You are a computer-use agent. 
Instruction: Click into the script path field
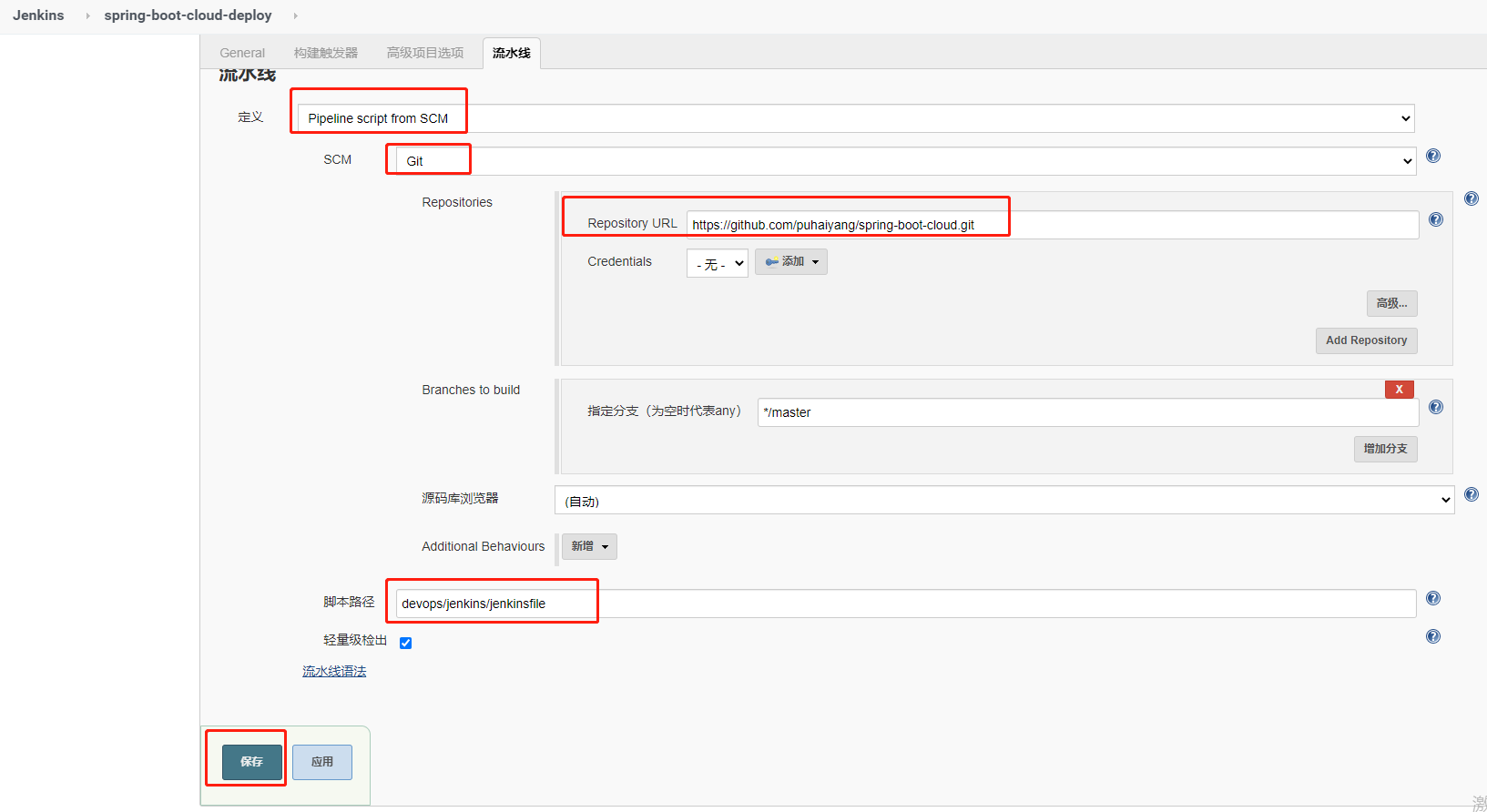click(x=906, y=604)
